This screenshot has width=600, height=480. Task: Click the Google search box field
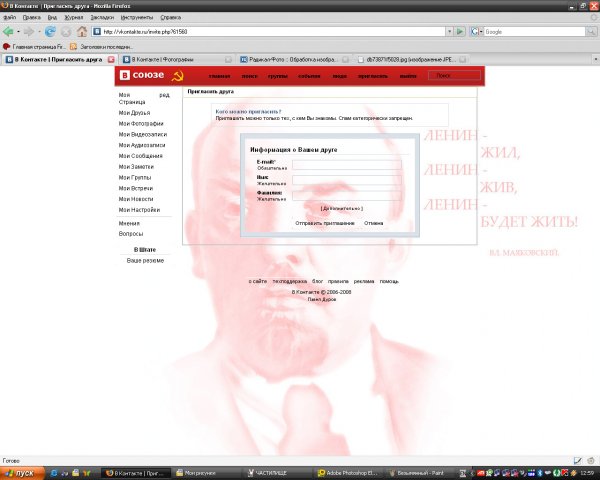click(x=534, y=32)
